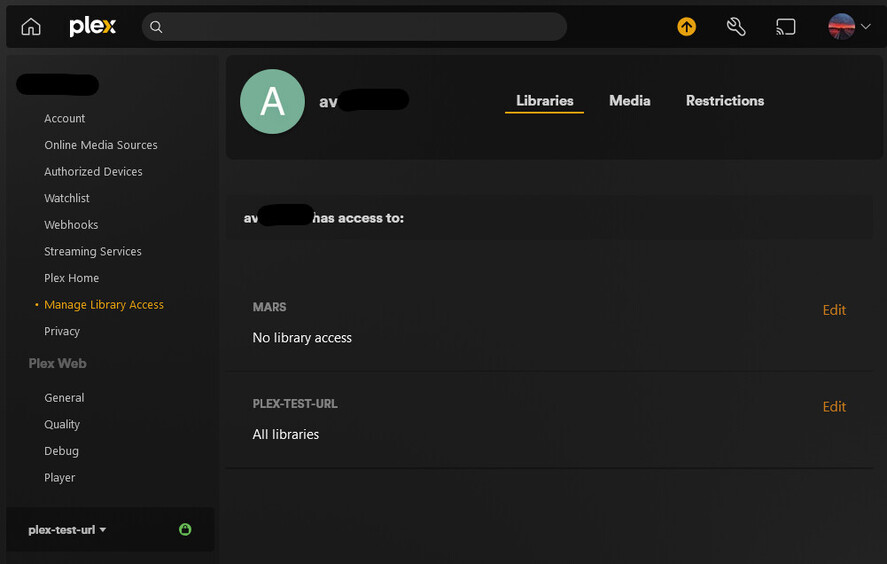
Task: Open Plex Home settings
Action: (72, 278)
